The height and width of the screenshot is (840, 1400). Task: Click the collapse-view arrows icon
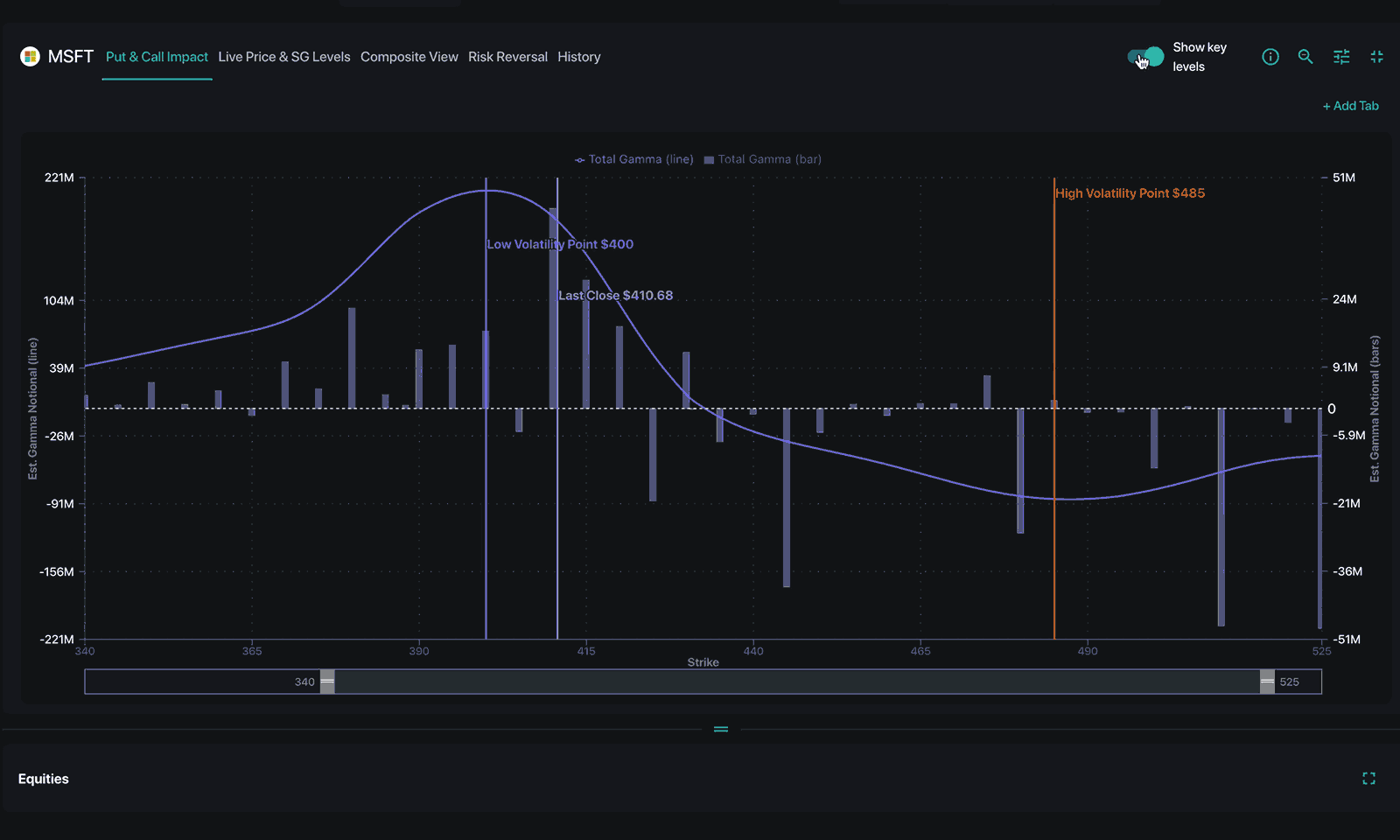(x=1376, y=56)
